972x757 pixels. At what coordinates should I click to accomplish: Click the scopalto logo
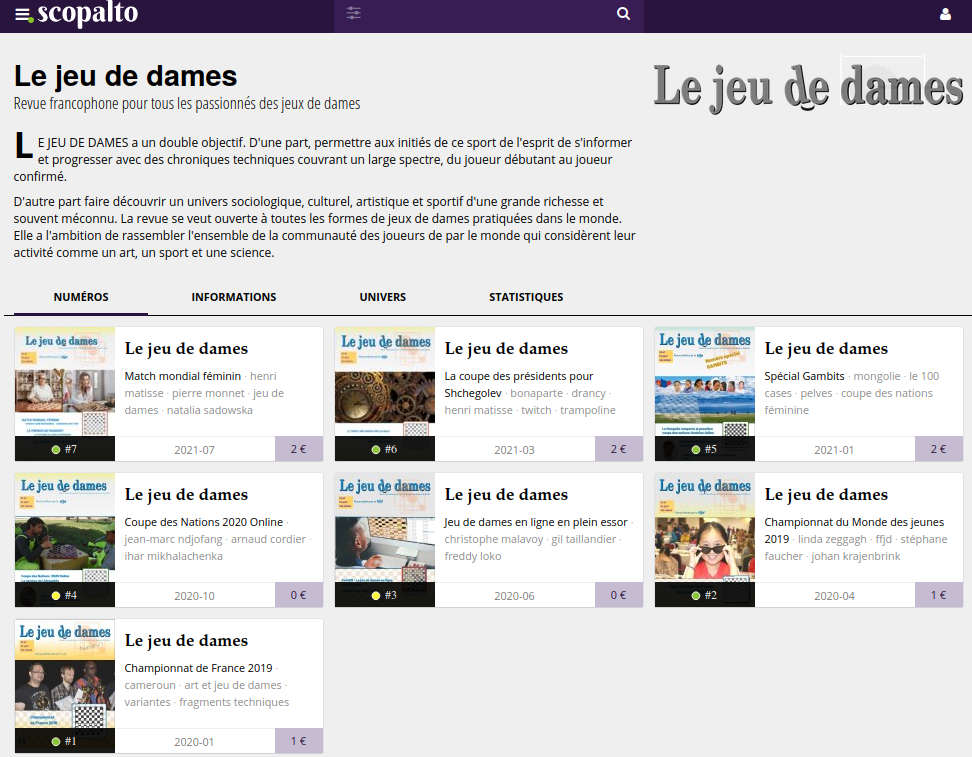coord(87,15)
